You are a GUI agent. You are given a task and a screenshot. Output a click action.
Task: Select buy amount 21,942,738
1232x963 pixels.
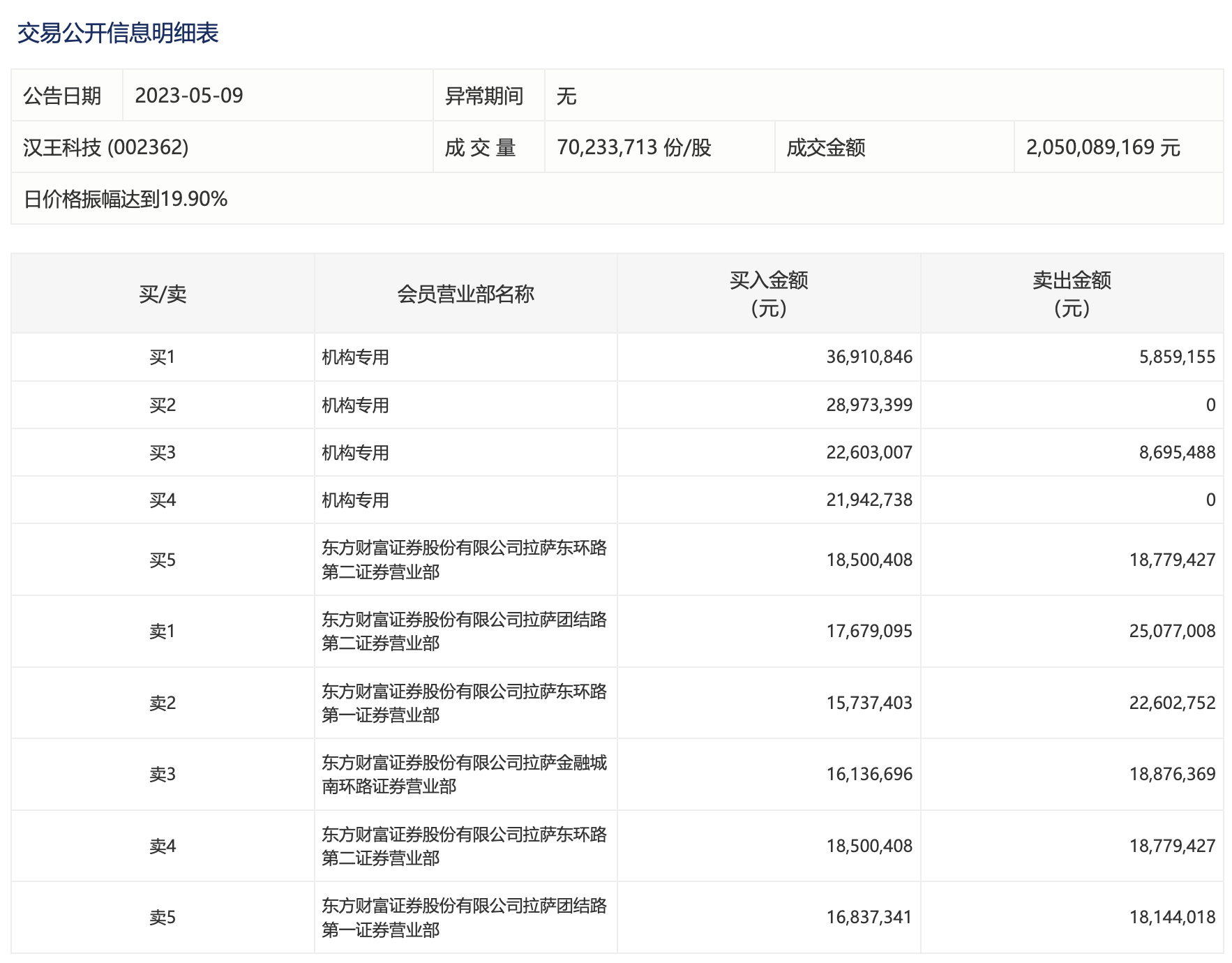(x=869, y=500)
